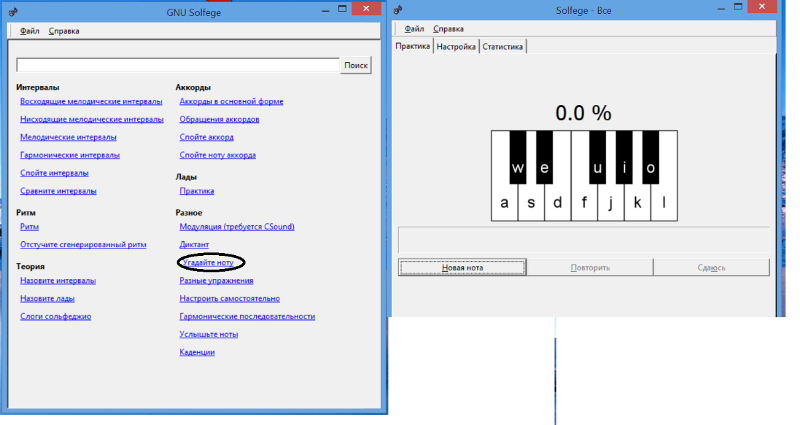The image size is (800, 425).
Task: Open Гармонические интервалы link
Action: tap(70, 155)
